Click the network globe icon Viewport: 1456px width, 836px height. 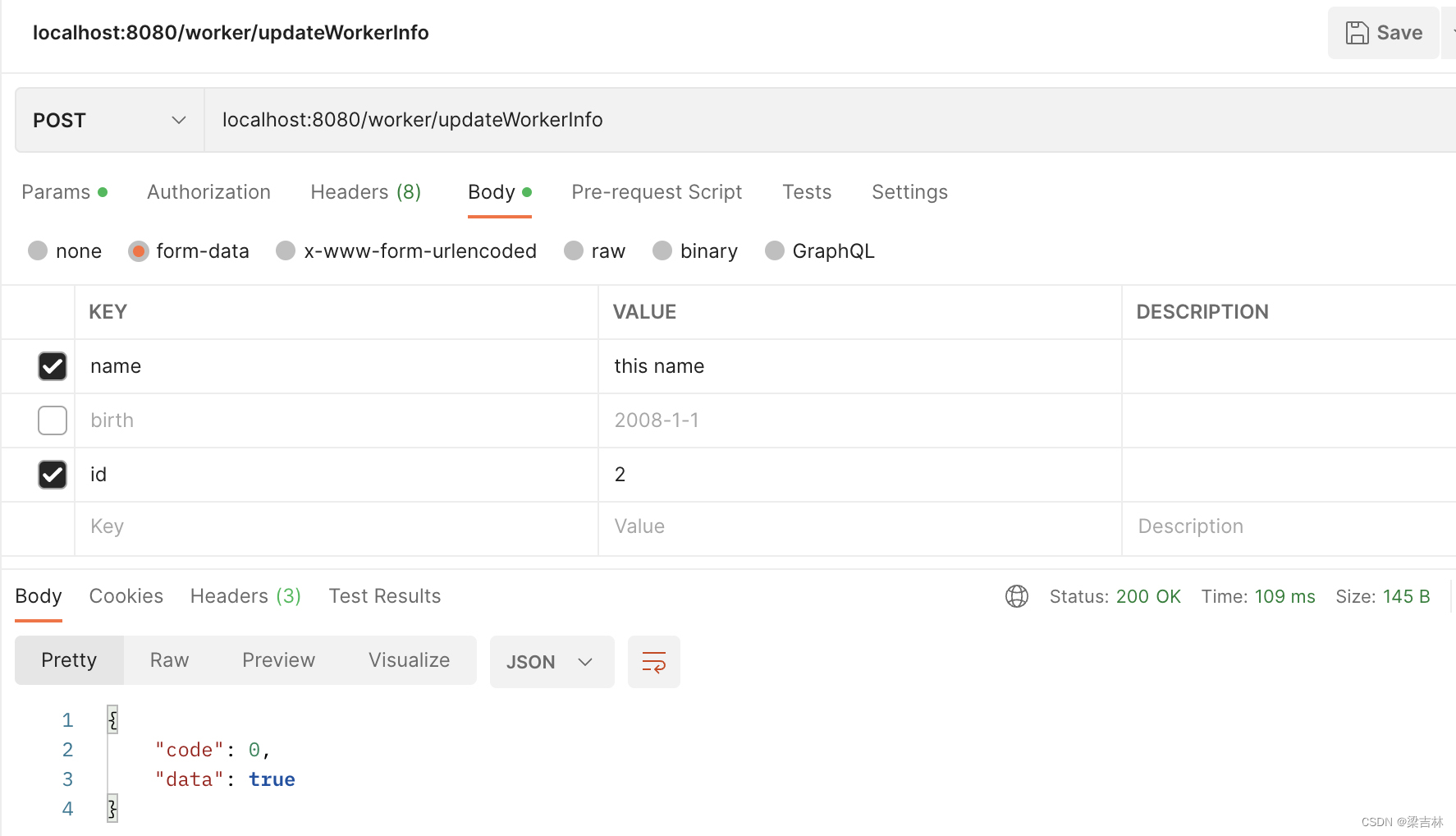coord(1017,596)
